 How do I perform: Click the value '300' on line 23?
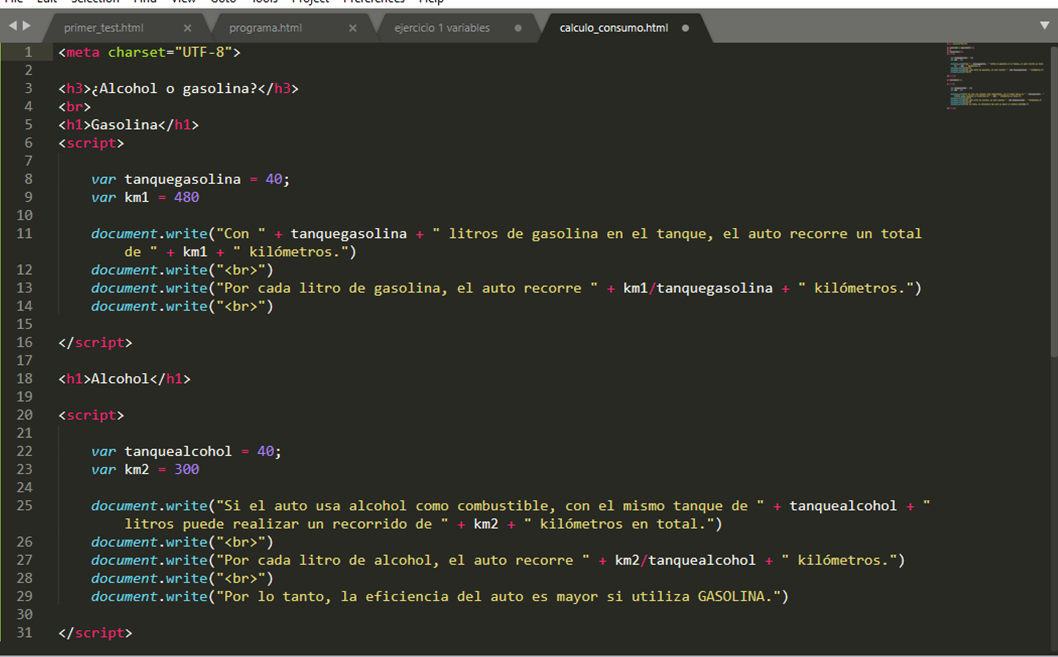(187, 469)
